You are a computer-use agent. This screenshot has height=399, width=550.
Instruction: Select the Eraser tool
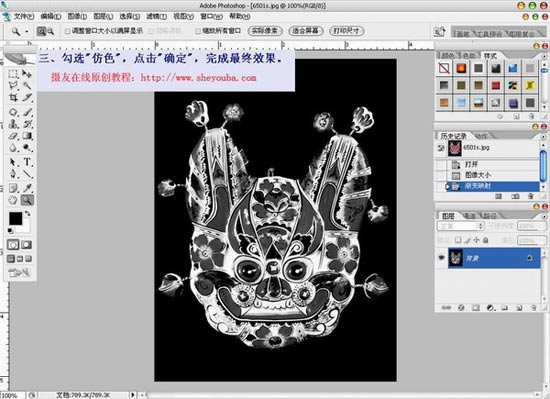tap(13, 136)
